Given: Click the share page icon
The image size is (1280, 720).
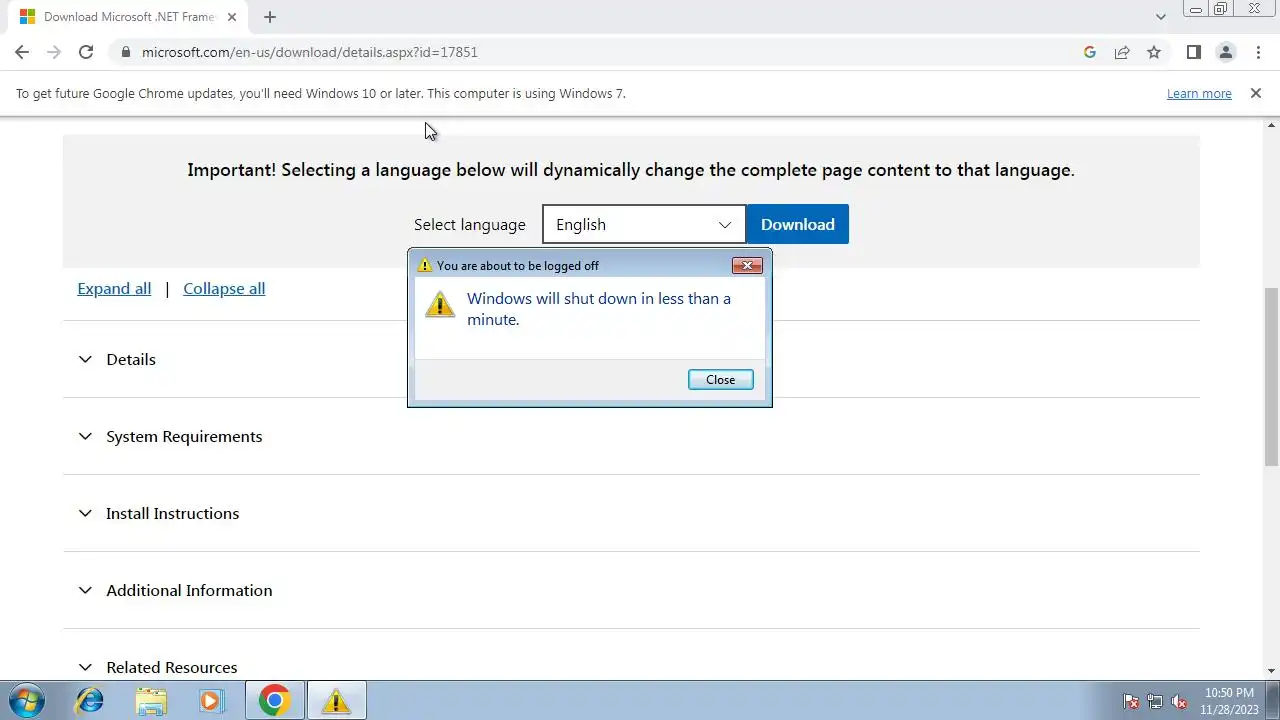Looking at the screenshot, I should tap(1122, 52).
